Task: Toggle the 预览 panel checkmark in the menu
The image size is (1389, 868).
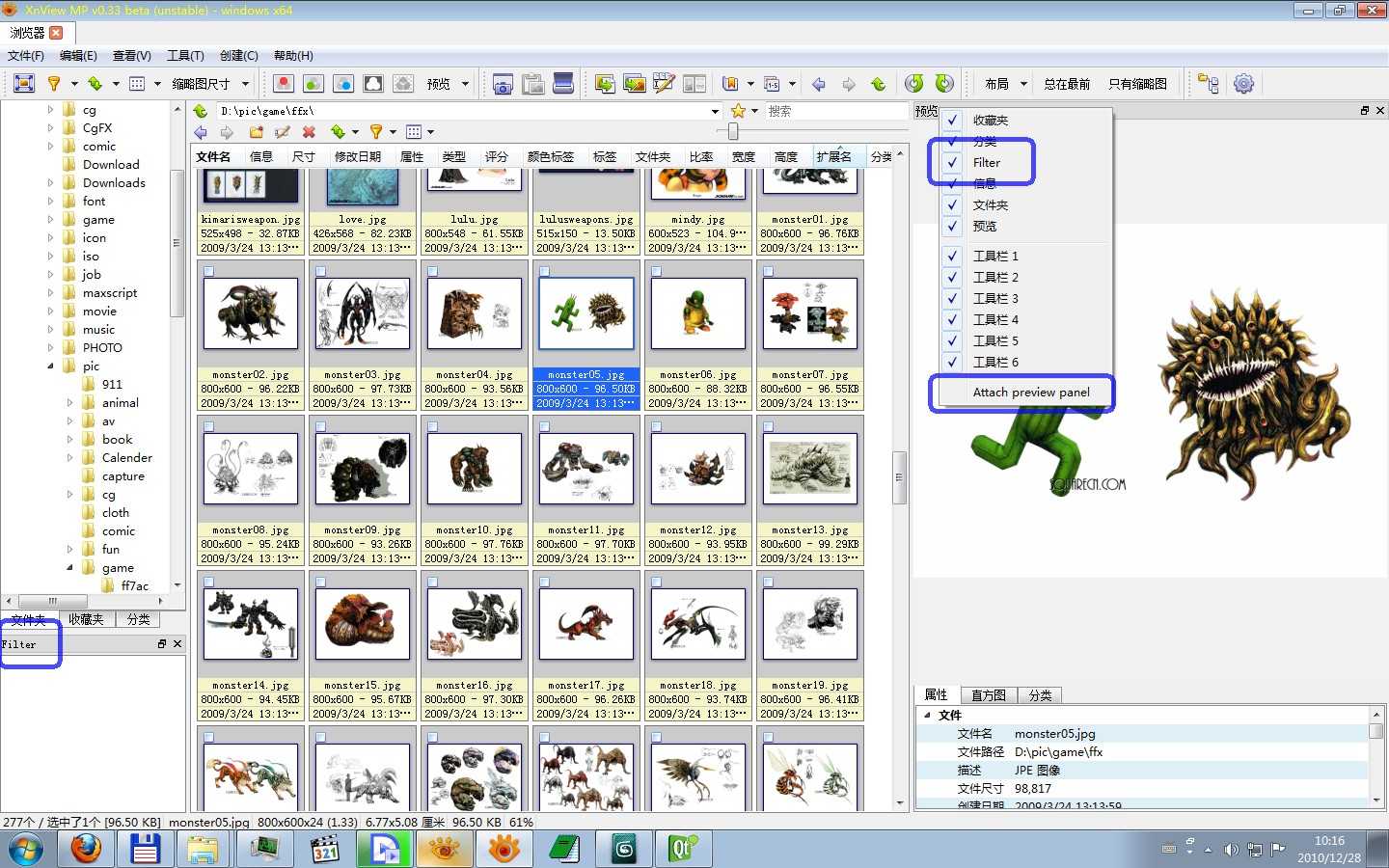Action: [x=952, y=227]
